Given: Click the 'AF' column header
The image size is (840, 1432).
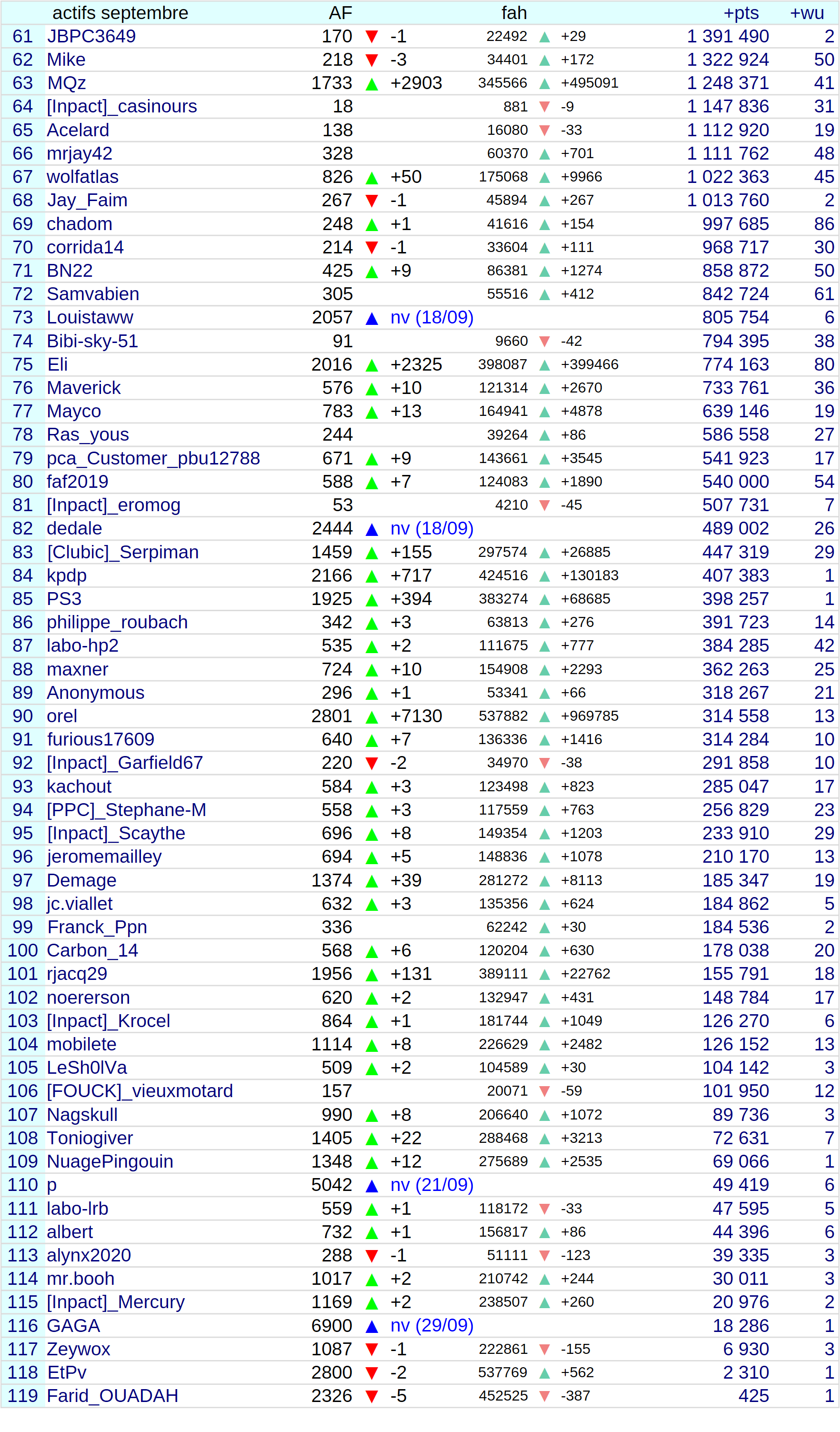Looking at the screenshot, I should pos(341,12).
